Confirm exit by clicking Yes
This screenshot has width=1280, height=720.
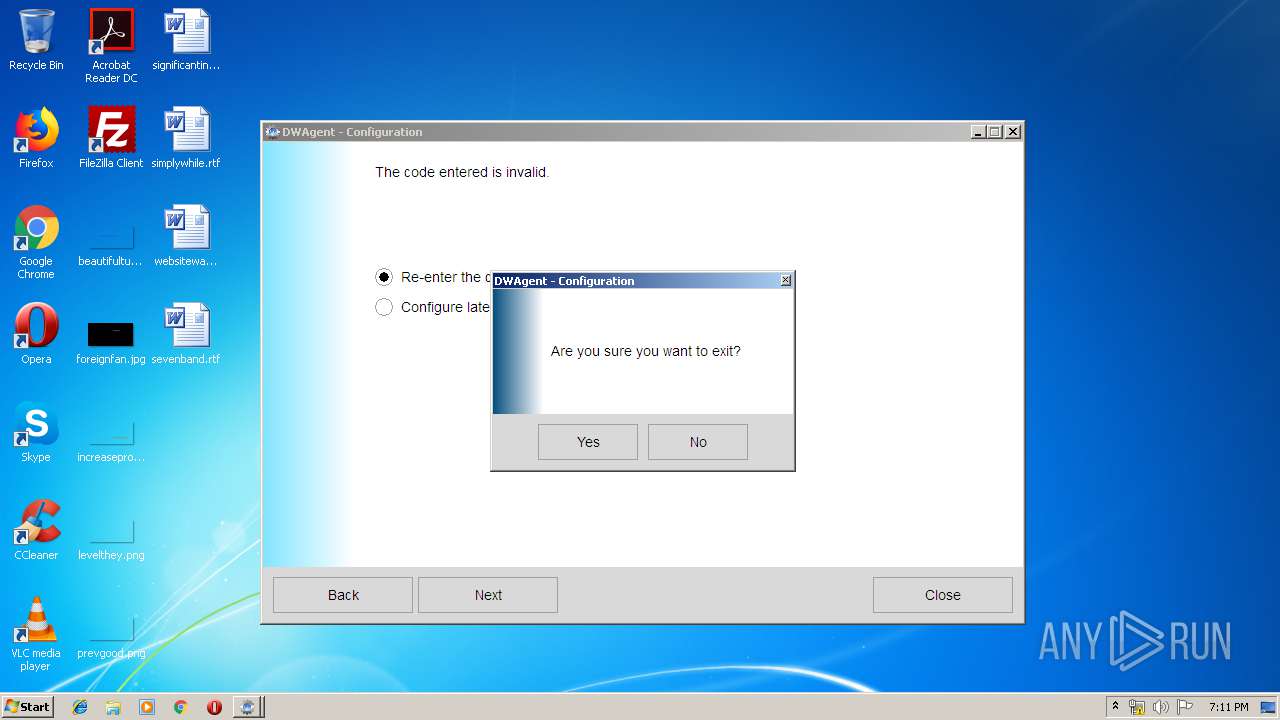click(x=588, y=442)
